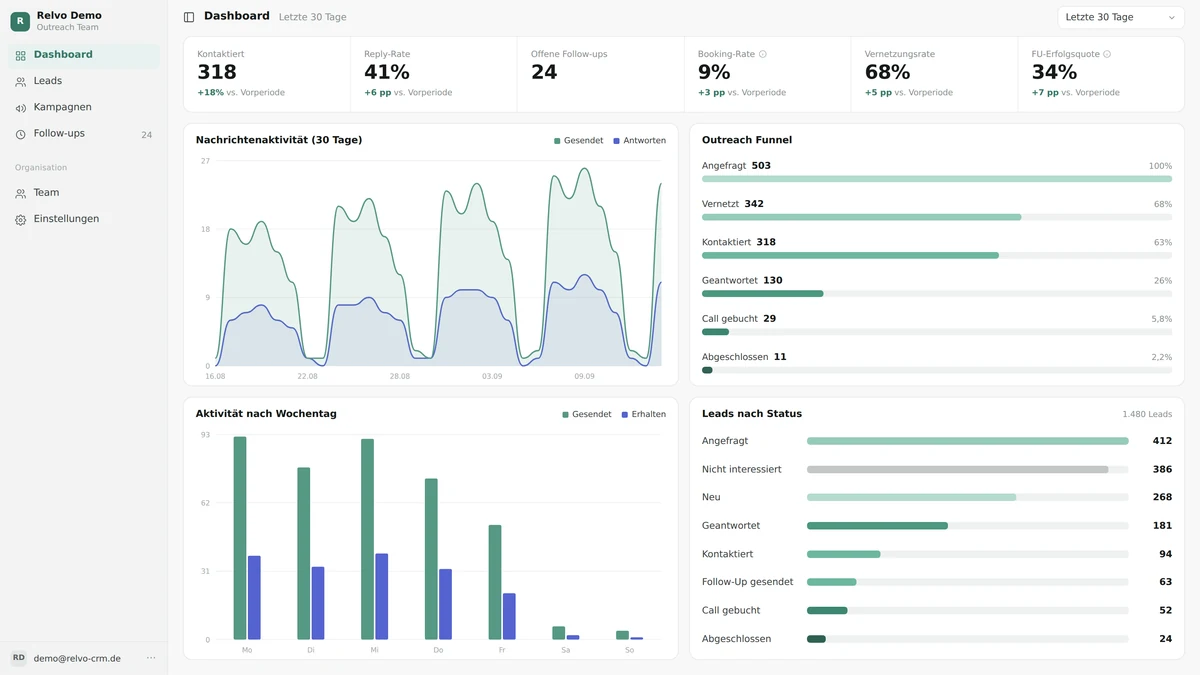Click the 1.480 Leads total label
The width and height of the screenshot is (1200, 675).
pos(1147,414)
